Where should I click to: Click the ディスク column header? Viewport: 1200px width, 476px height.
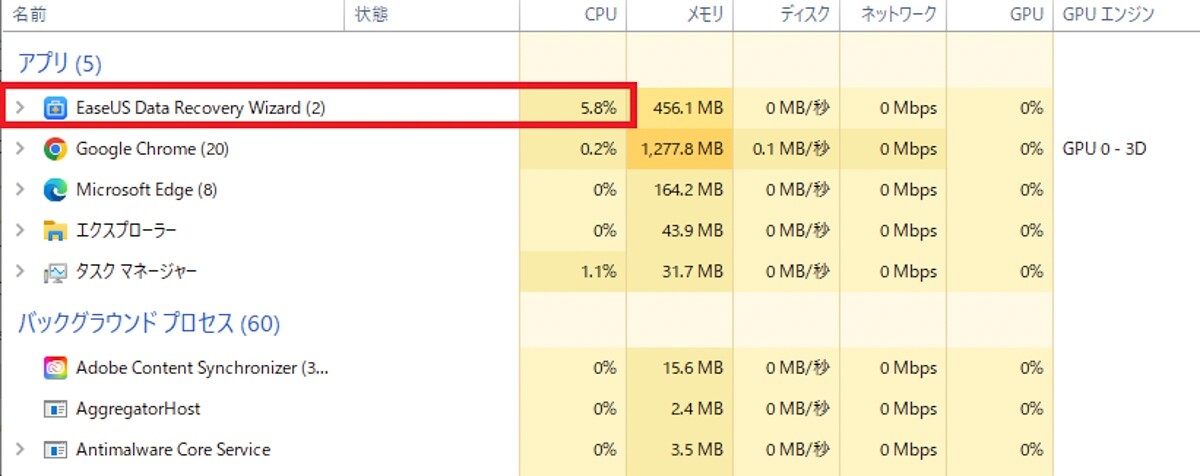(805, 15)
